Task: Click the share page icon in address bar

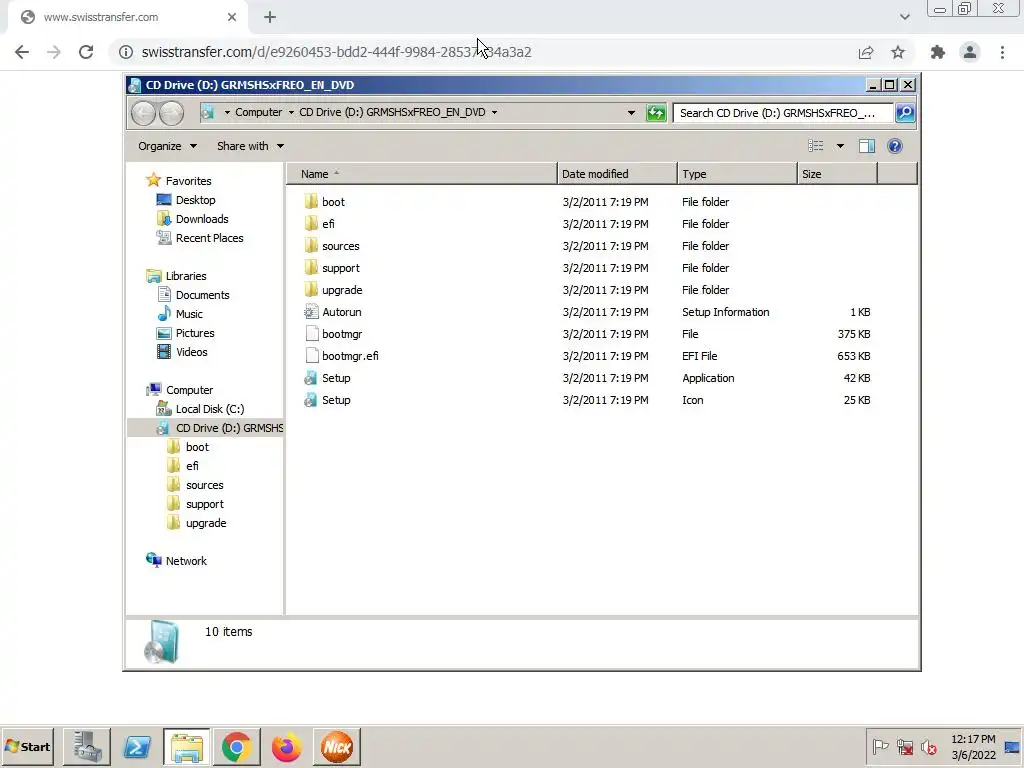Action: tap(866, 52)
